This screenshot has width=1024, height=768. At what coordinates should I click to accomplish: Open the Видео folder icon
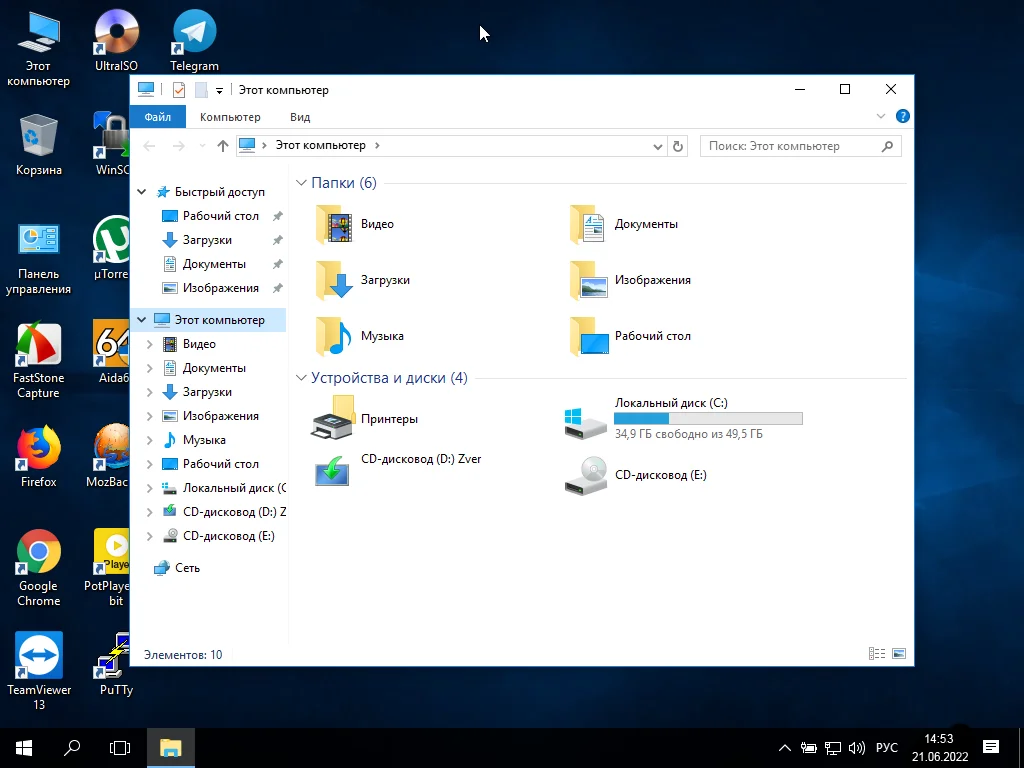(x=334, y=225)
